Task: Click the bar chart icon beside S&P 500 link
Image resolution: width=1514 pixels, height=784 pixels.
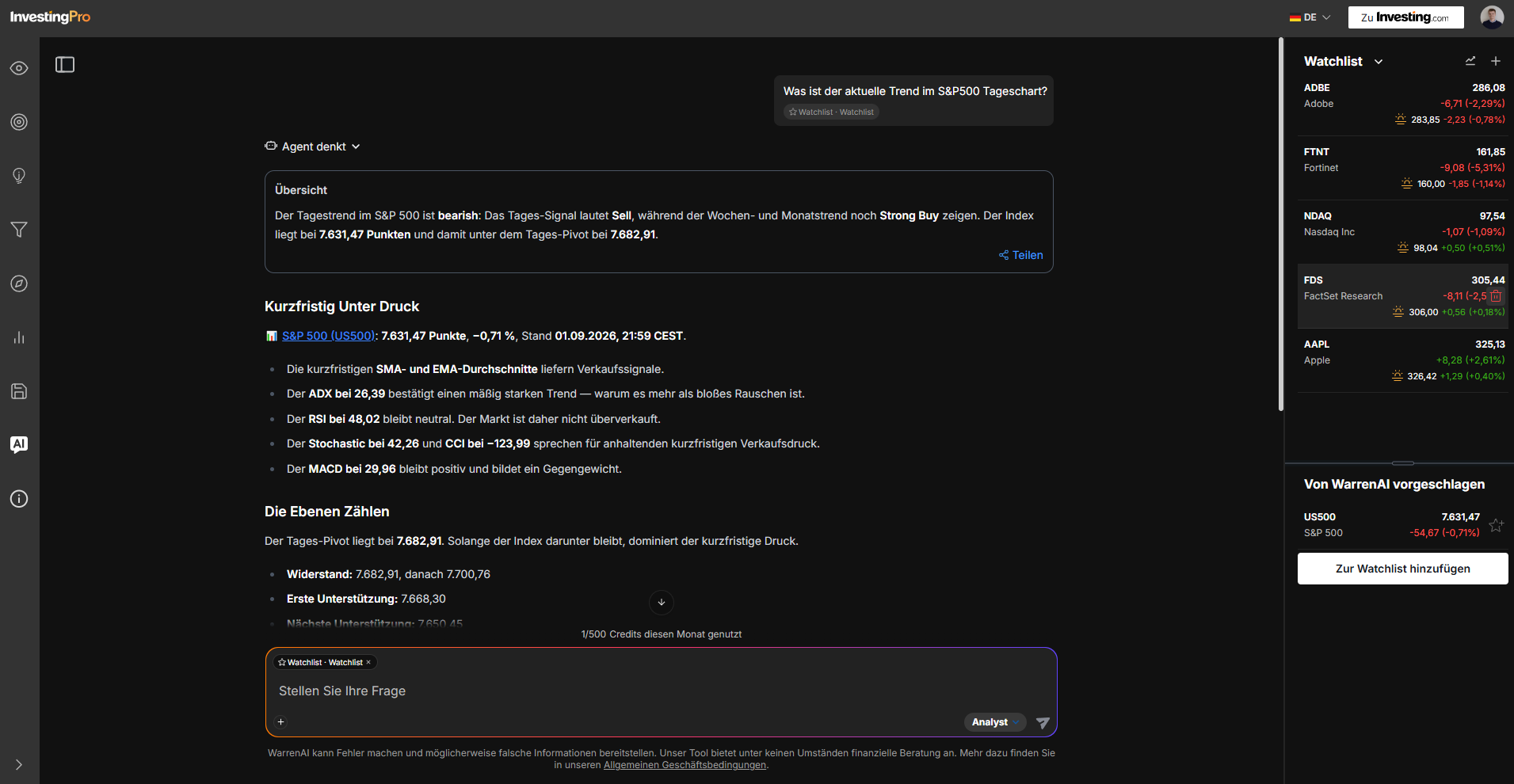Action: pyautogui.click(x=272, y=336)
